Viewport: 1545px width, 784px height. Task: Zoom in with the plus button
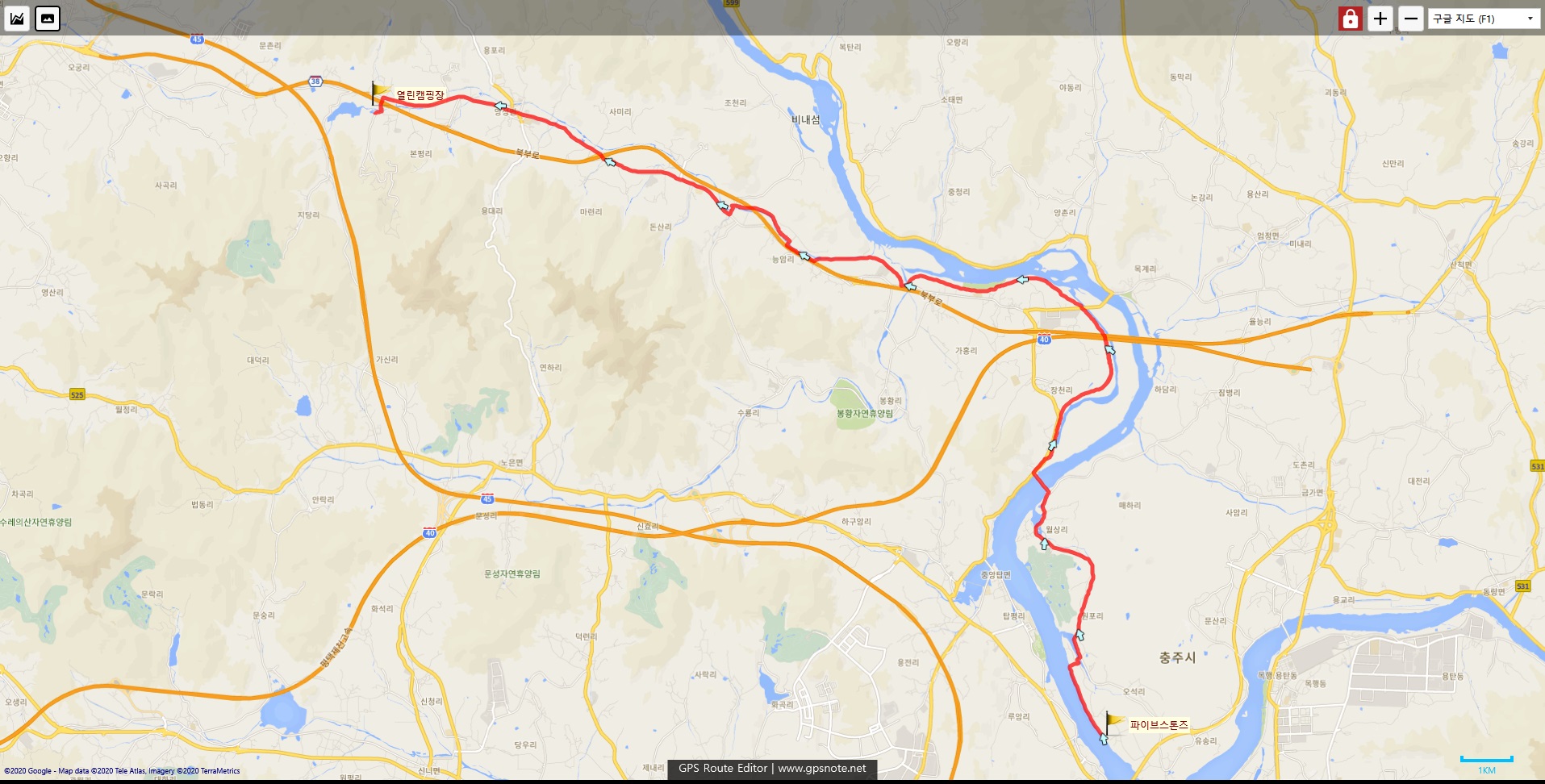pyautogui.click(x=1380, y=19)
